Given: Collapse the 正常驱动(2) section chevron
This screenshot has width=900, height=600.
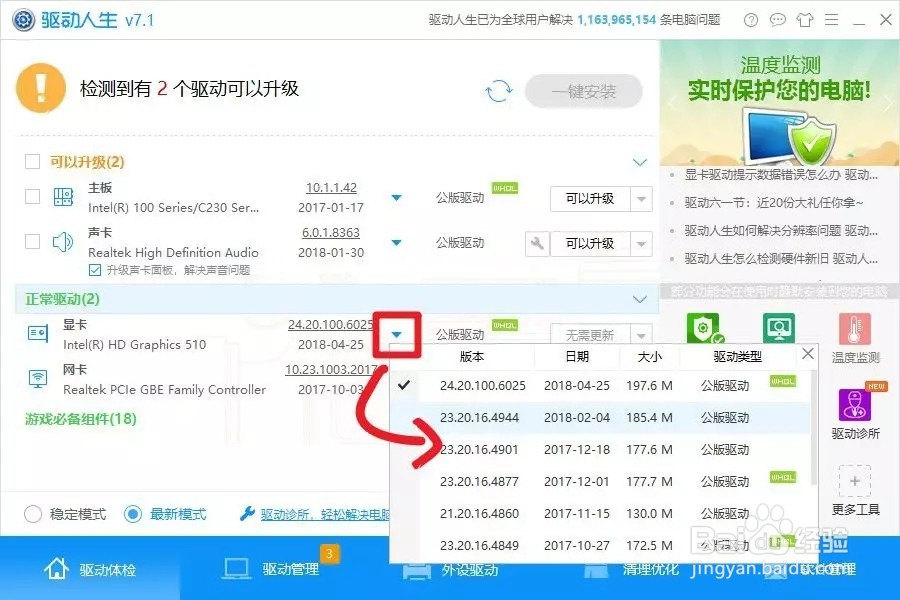Looking at the screenshot, I should pos(639,299).
